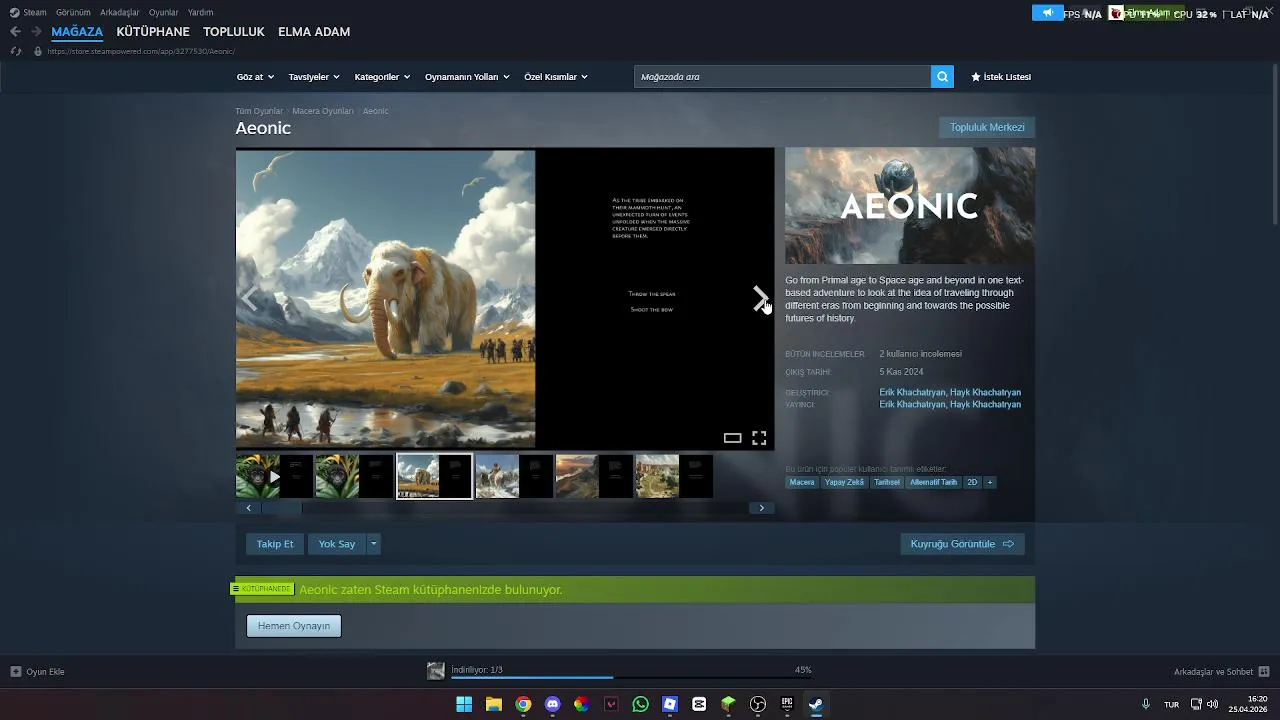The image size is (1280, 720).
Task: Click the plus button to add tag
Action: click(x=990, y=482)
